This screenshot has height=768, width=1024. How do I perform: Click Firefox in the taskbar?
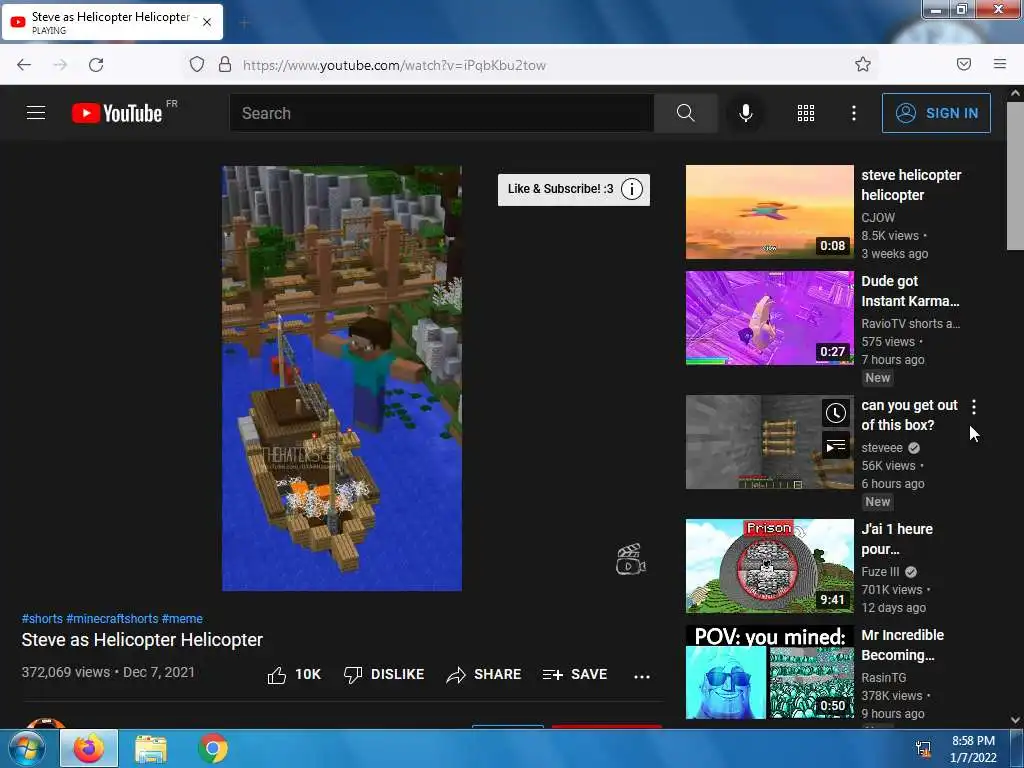coord(89,748)
